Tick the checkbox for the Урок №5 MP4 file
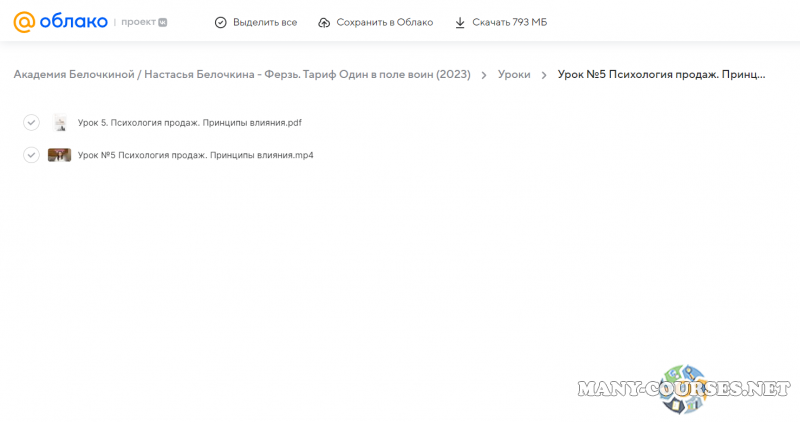 [x=31, y=155]
